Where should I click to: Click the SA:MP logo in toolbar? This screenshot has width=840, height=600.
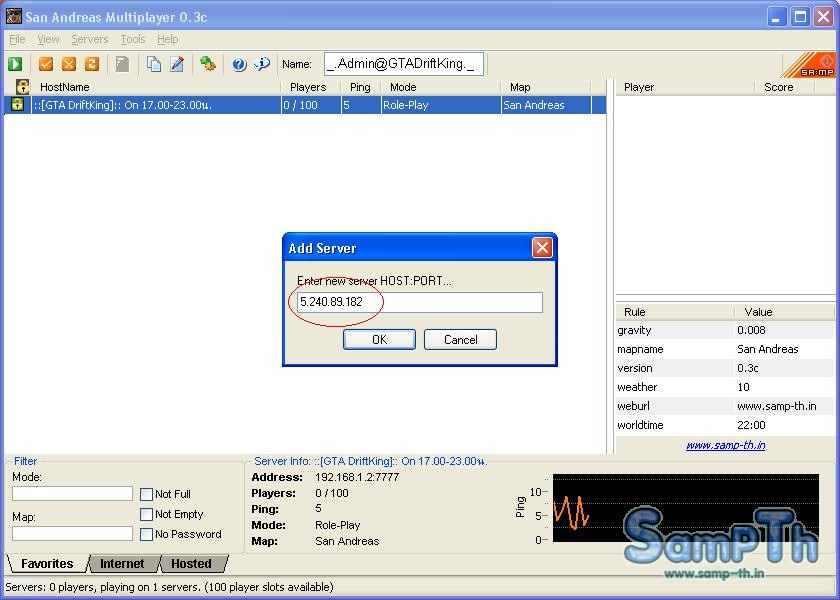coord(809,65)
